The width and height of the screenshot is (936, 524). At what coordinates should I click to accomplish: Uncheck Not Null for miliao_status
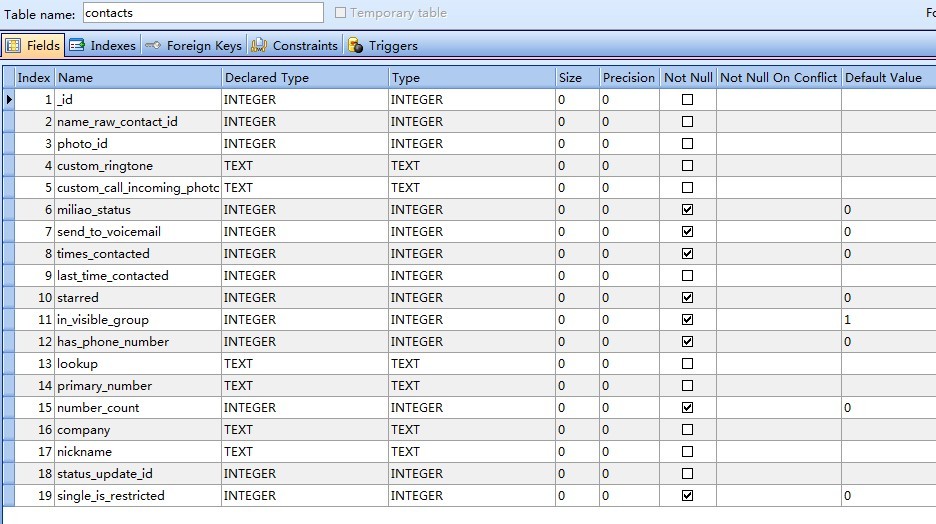click(x=687, y=210)
